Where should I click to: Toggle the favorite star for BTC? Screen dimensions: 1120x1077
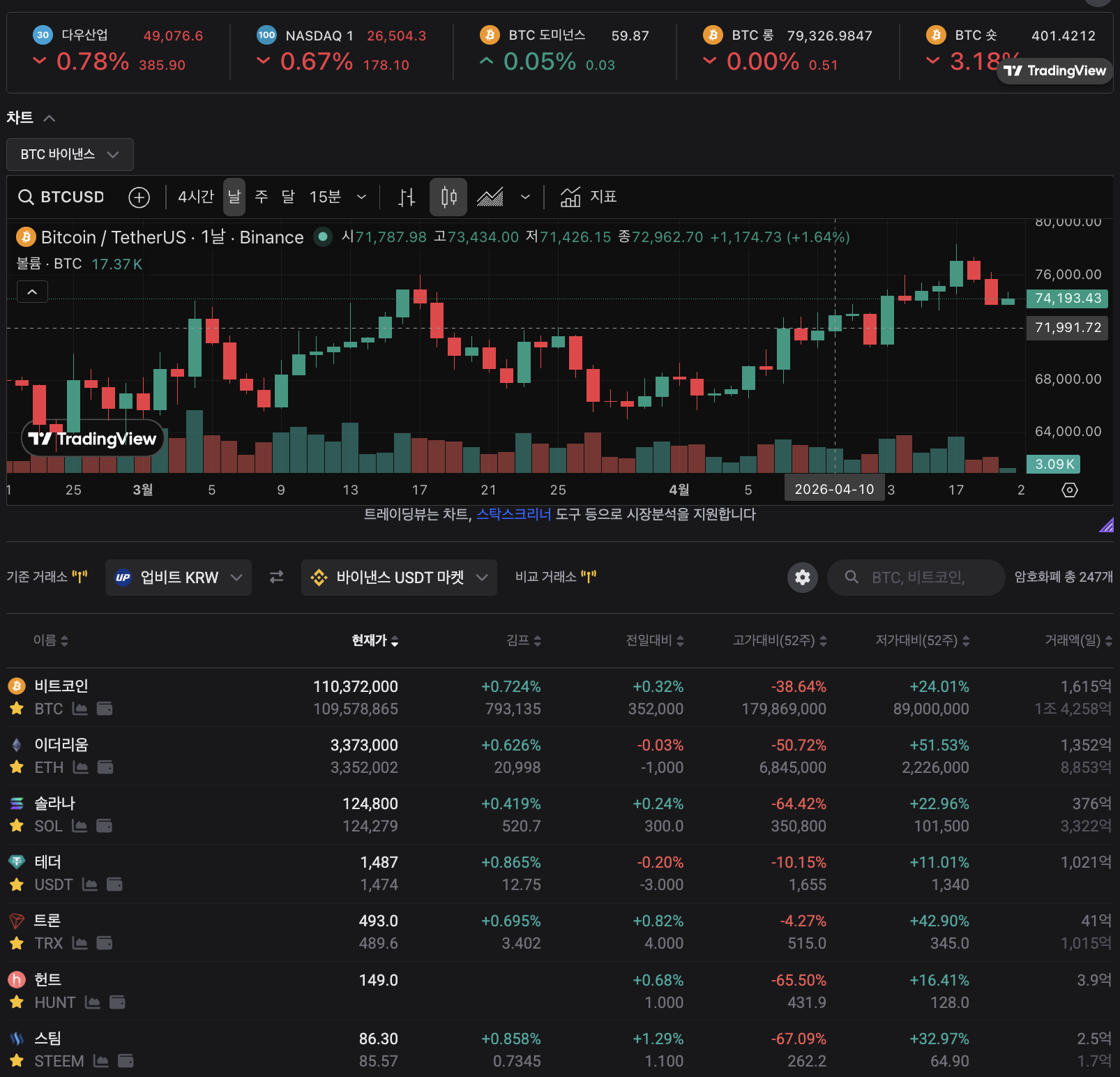tap(17, 709)
